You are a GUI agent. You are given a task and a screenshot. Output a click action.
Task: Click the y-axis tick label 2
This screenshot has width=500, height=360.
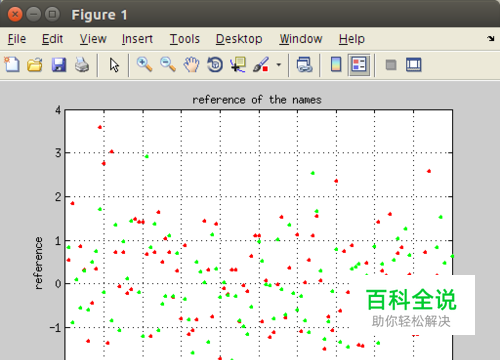58,197
